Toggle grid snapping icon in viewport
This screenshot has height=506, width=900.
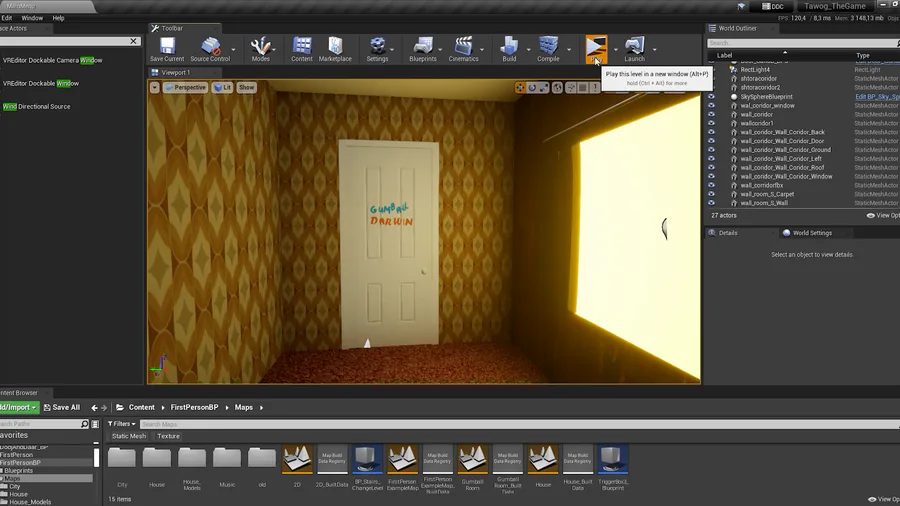point(583,88)
